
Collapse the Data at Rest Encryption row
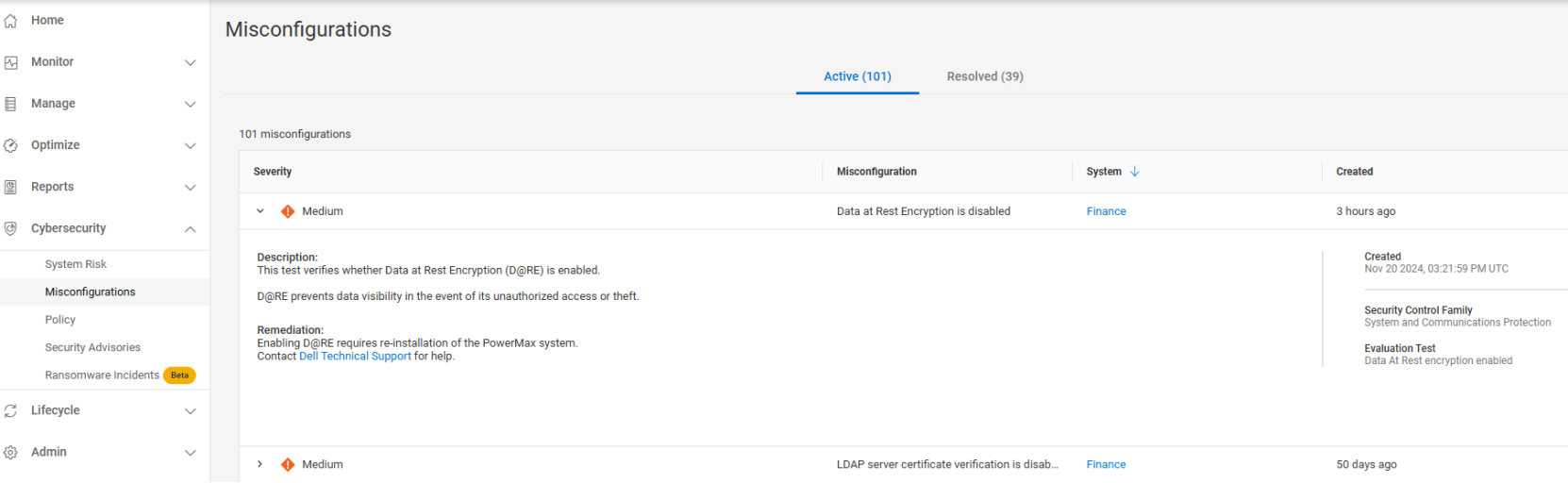click(x=260, y=211)
